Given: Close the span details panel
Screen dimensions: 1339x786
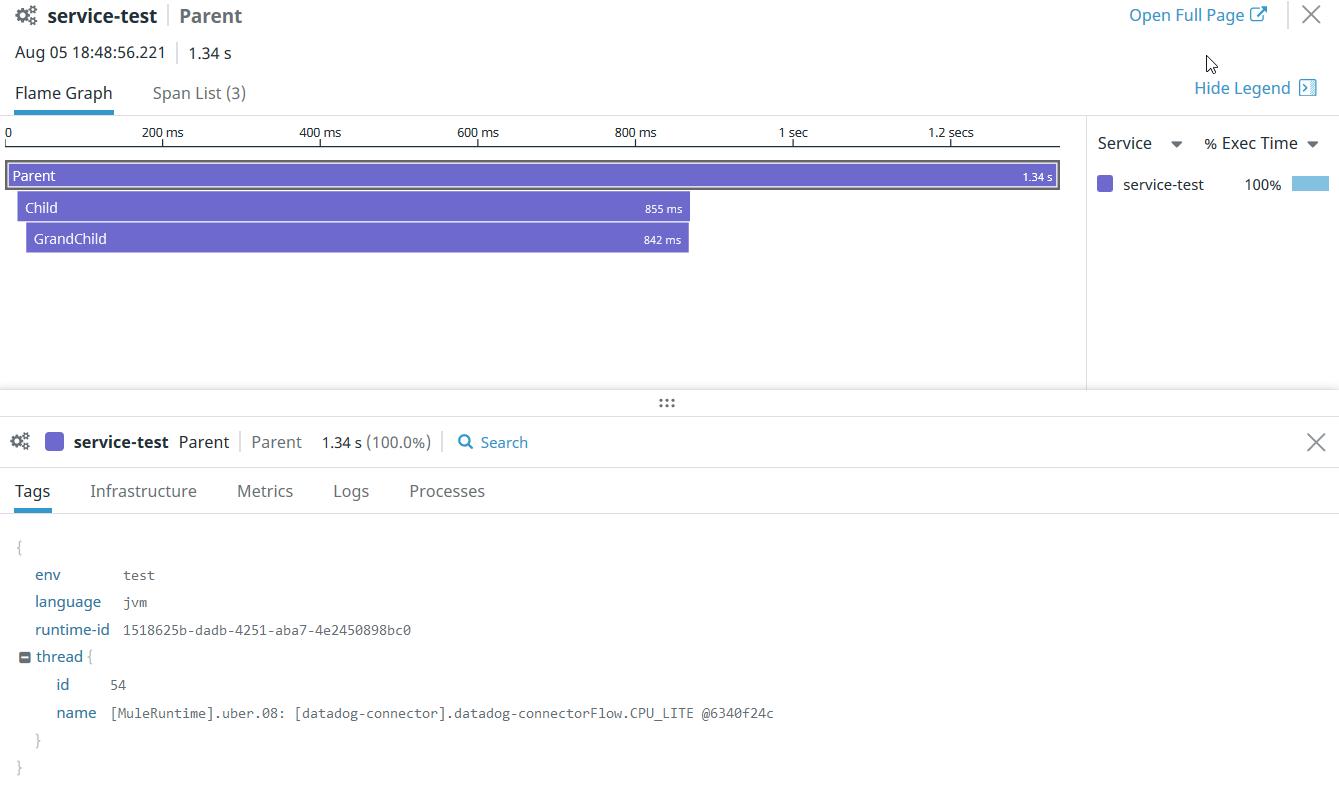Looking at the screenshot, I should click(1316, 442).
